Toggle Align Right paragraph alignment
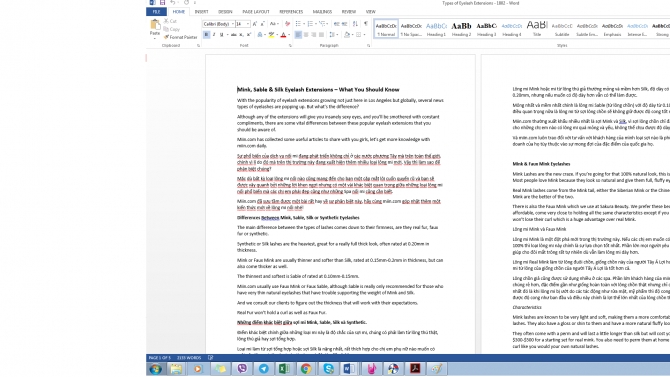 pos(314,35)
